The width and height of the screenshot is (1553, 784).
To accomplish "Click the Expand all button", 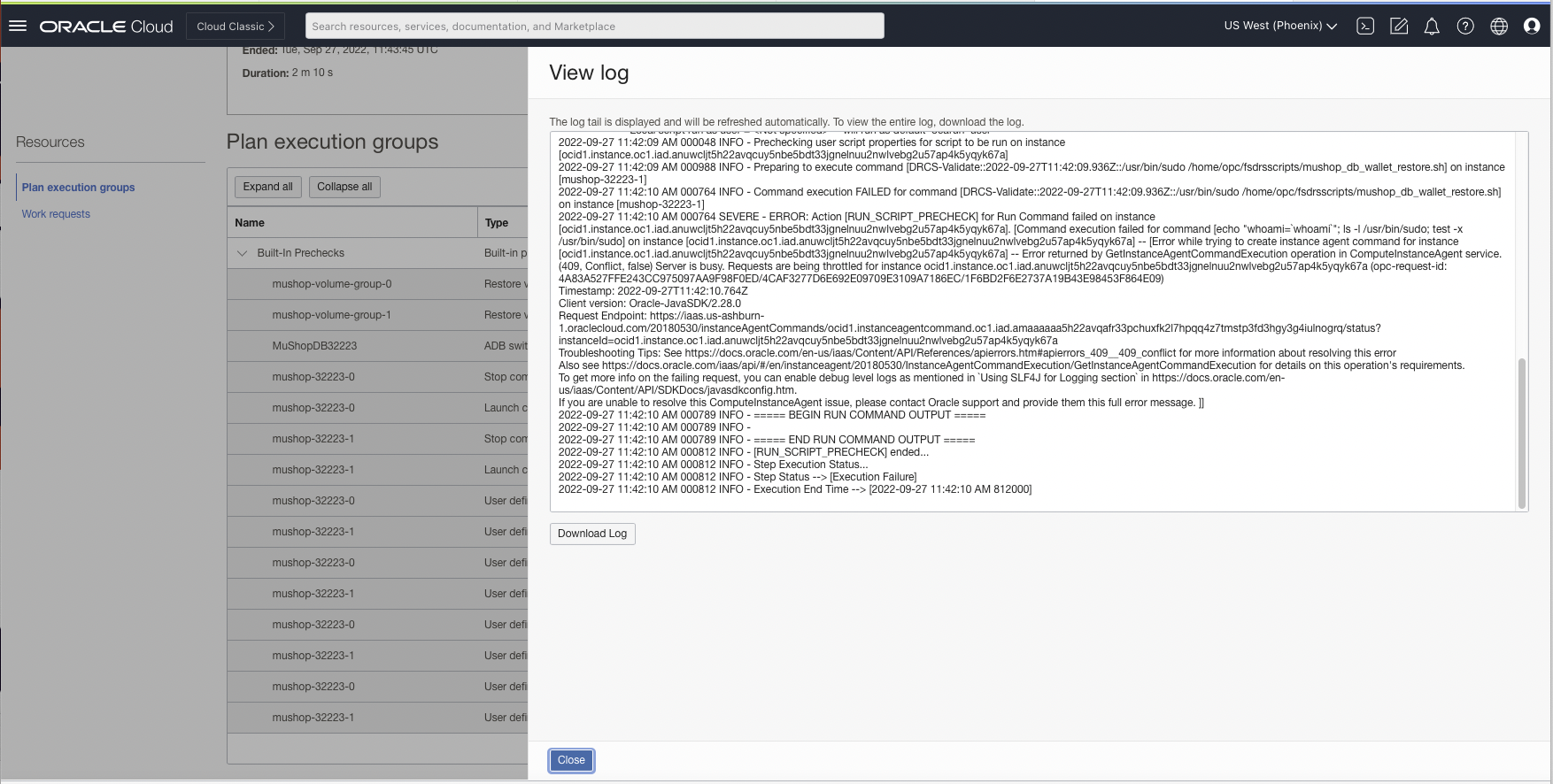I will click(267, 187).
